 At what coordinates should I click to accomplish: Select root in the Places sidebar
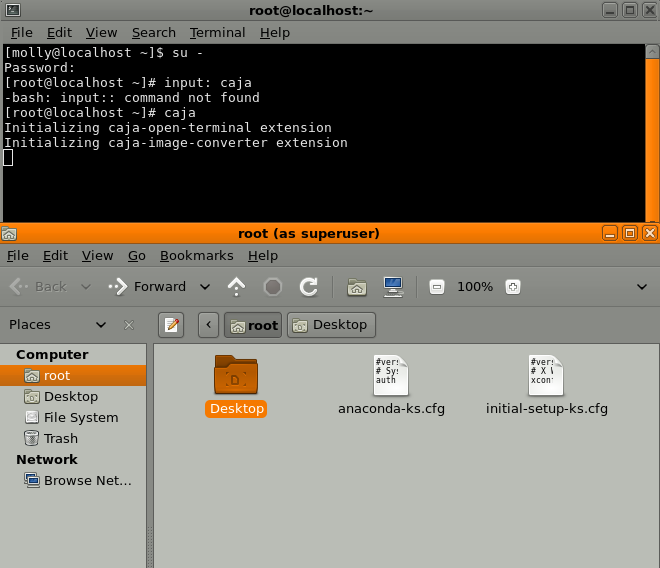[x=73, y=375]
